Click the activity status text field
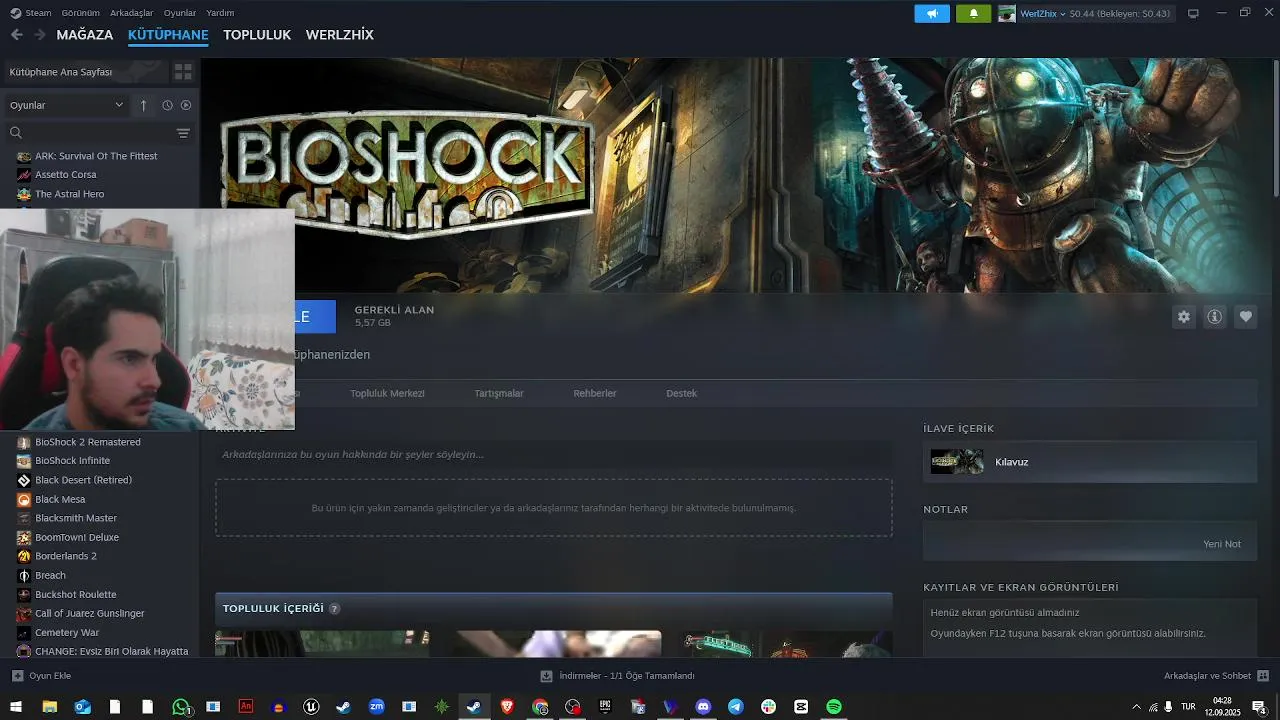 click(x=554, y=454)
